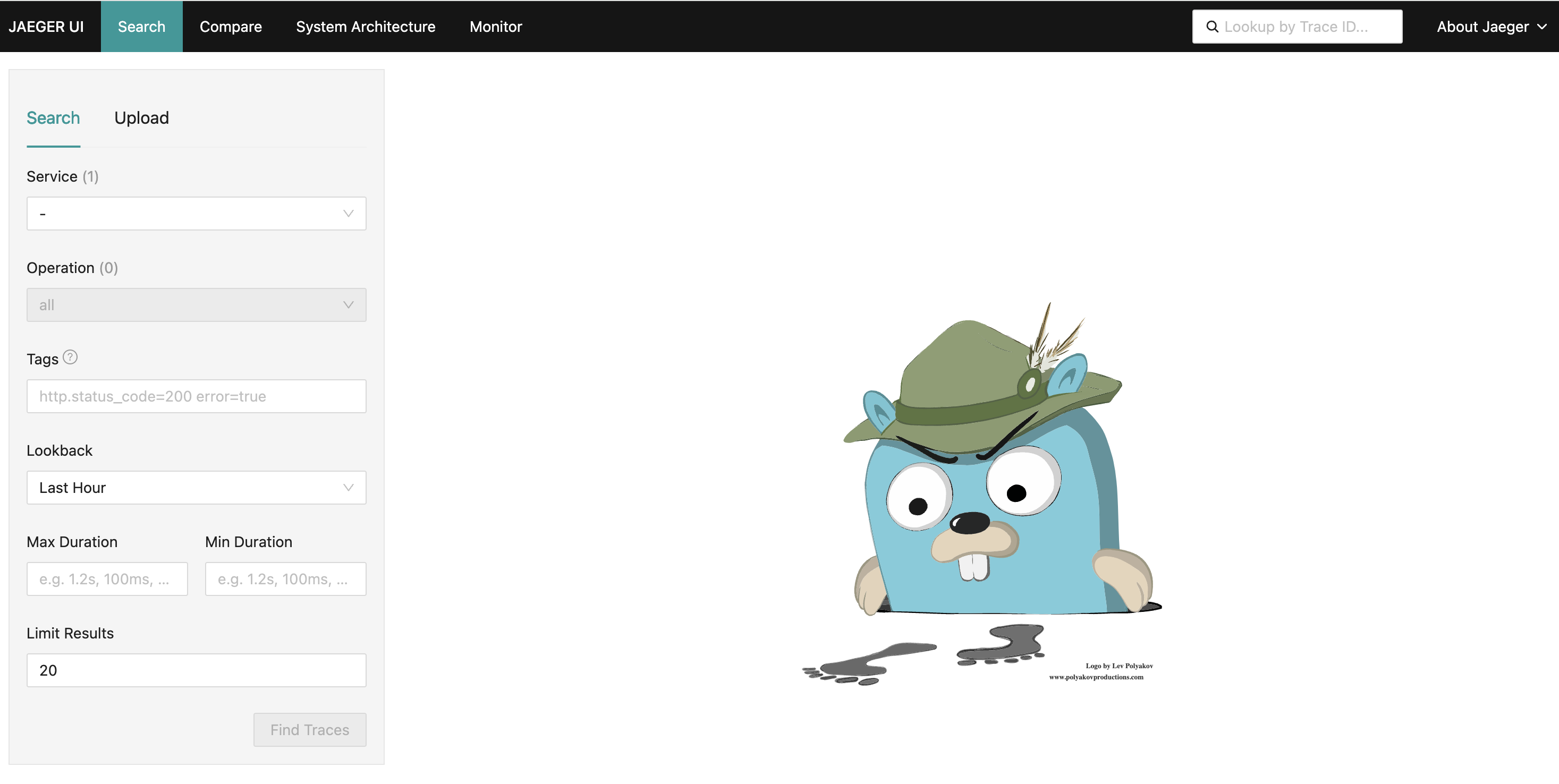Click the Lookback dropdown chevron arrow
This screenshot has width=1559, height=784.
[x=348, y=488]
